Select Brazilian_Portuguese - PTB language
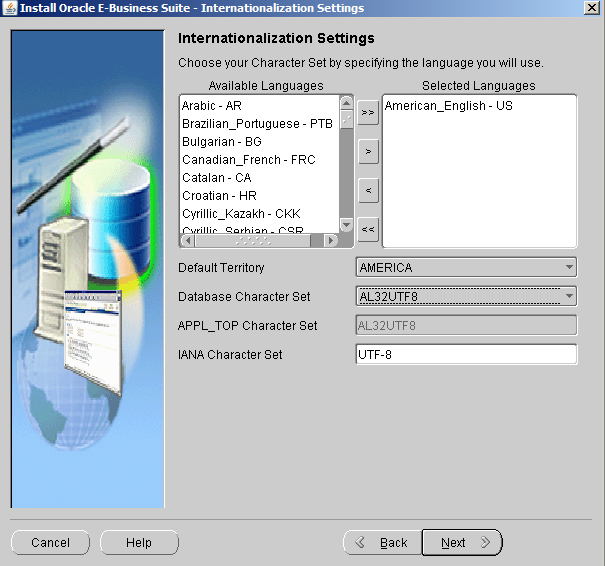 pyautogui.click(x=257, y=123)
